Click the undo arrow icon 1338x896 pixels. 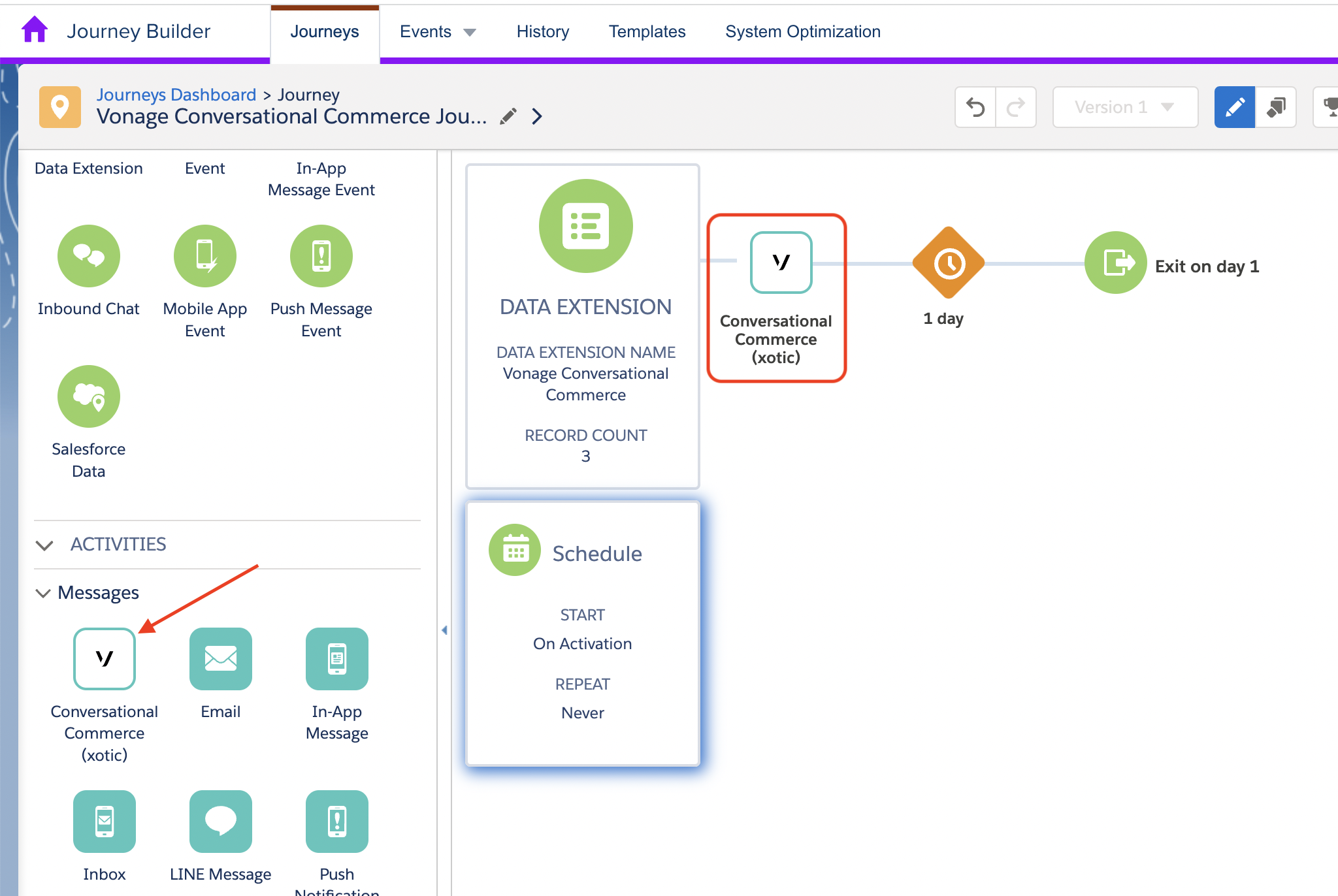975,106
